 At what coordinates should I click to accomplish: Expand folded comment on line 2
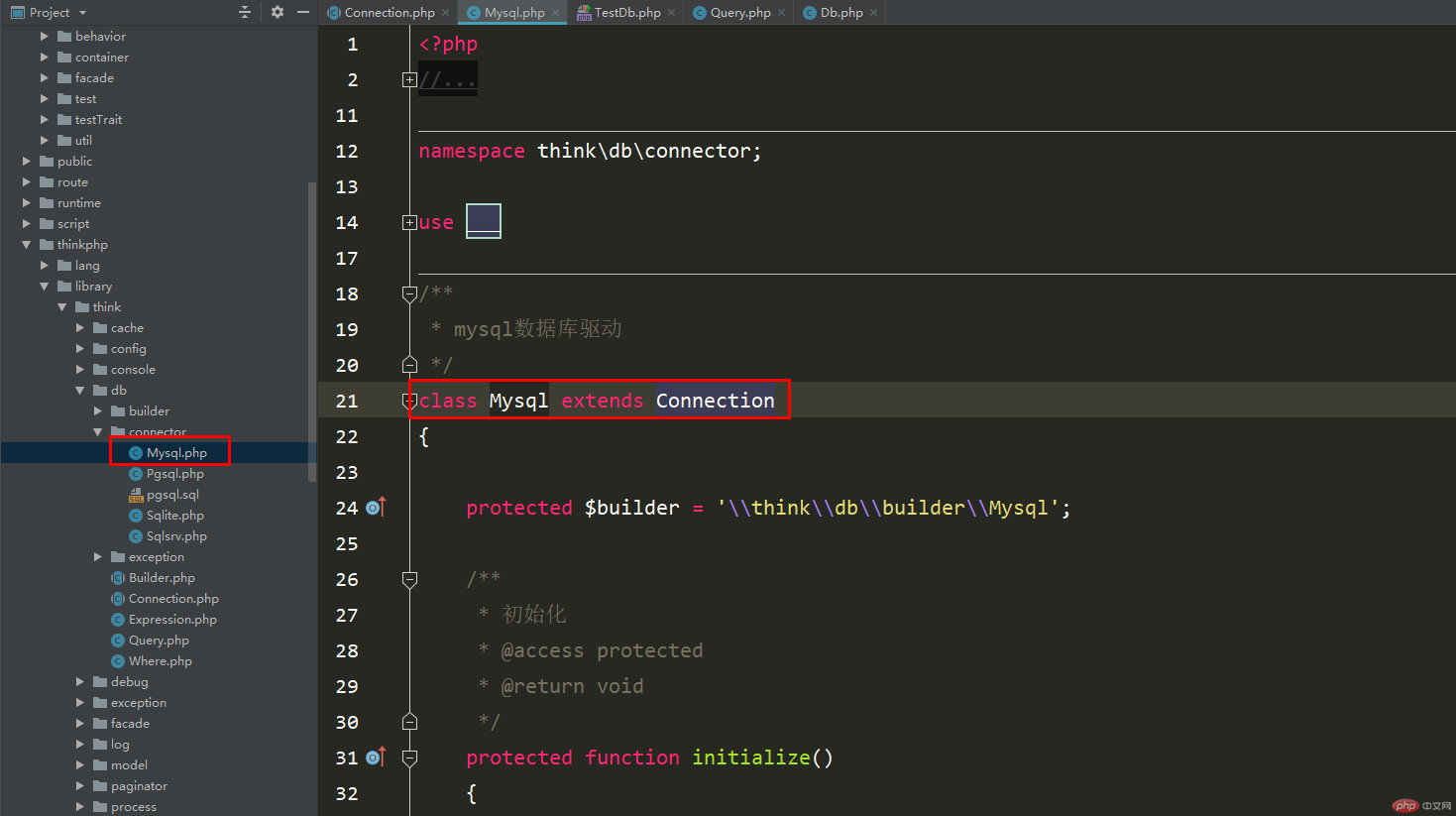409,79
